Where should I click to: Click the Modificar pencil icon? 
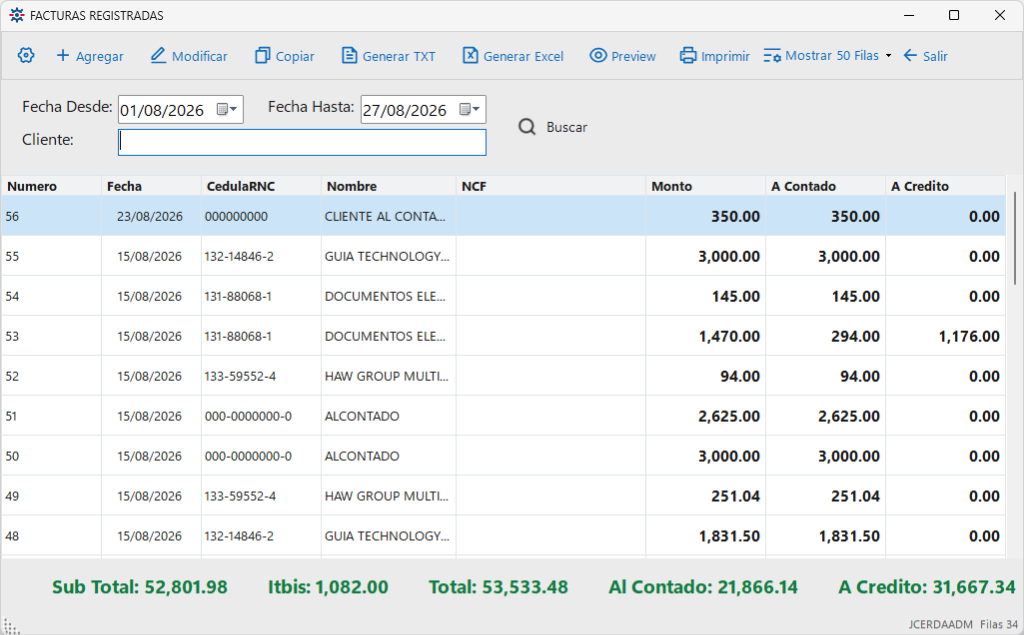coord(158,56)
